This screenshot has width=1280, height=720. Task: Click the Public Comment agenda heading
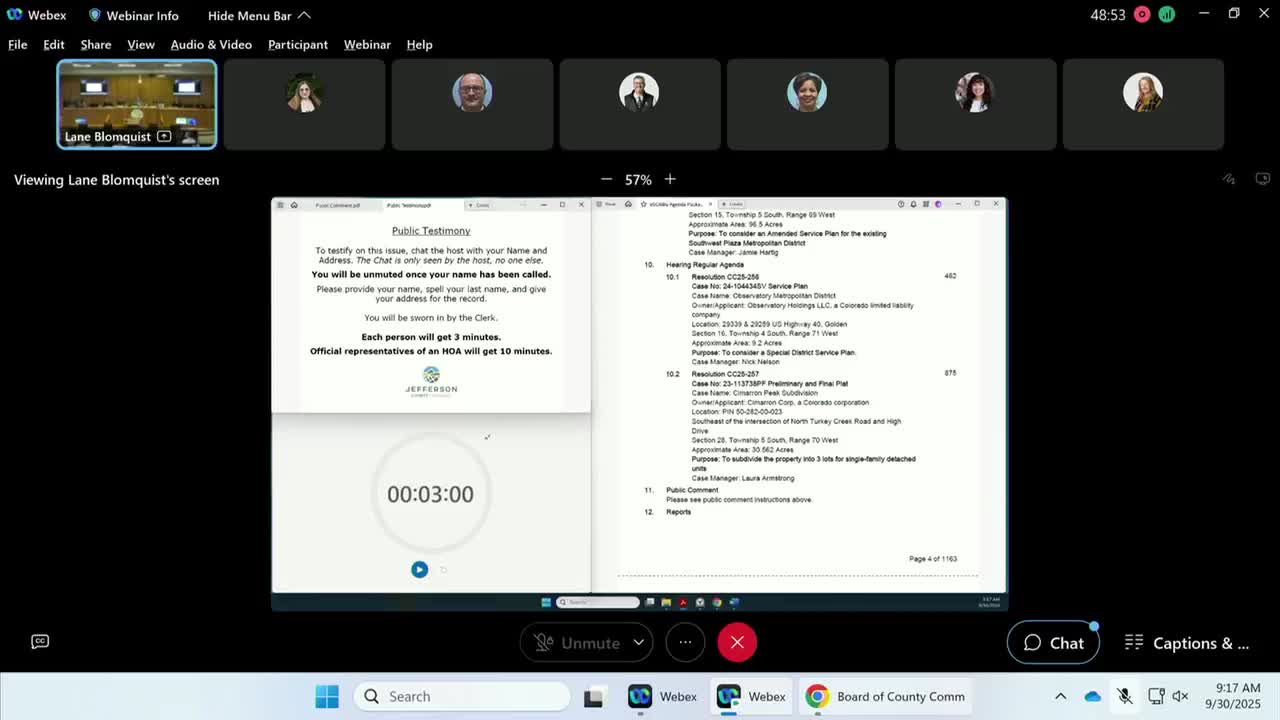click(x=692, y=490)
